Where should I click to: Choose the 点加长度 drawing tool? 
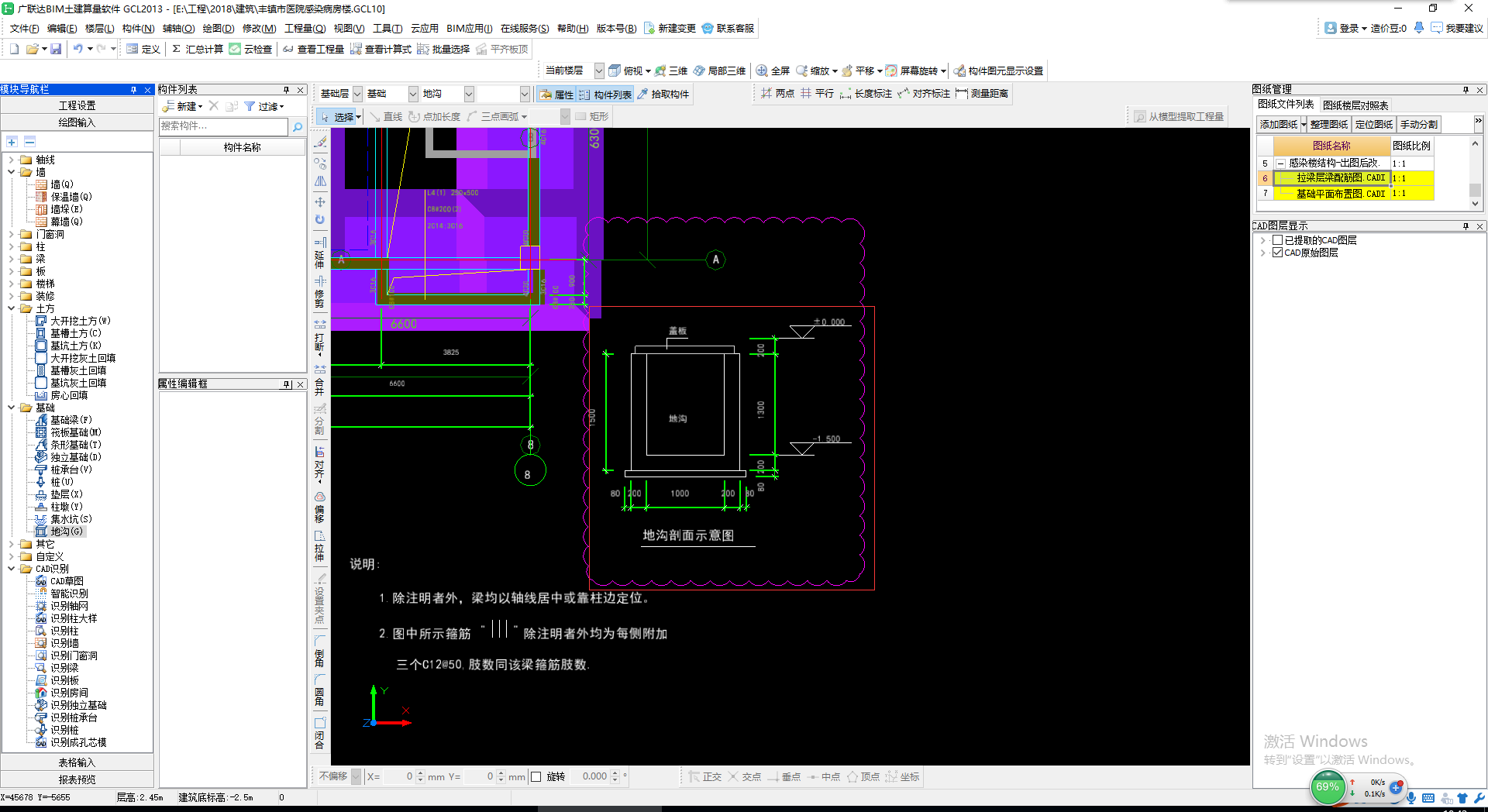(x=435, y=117)
